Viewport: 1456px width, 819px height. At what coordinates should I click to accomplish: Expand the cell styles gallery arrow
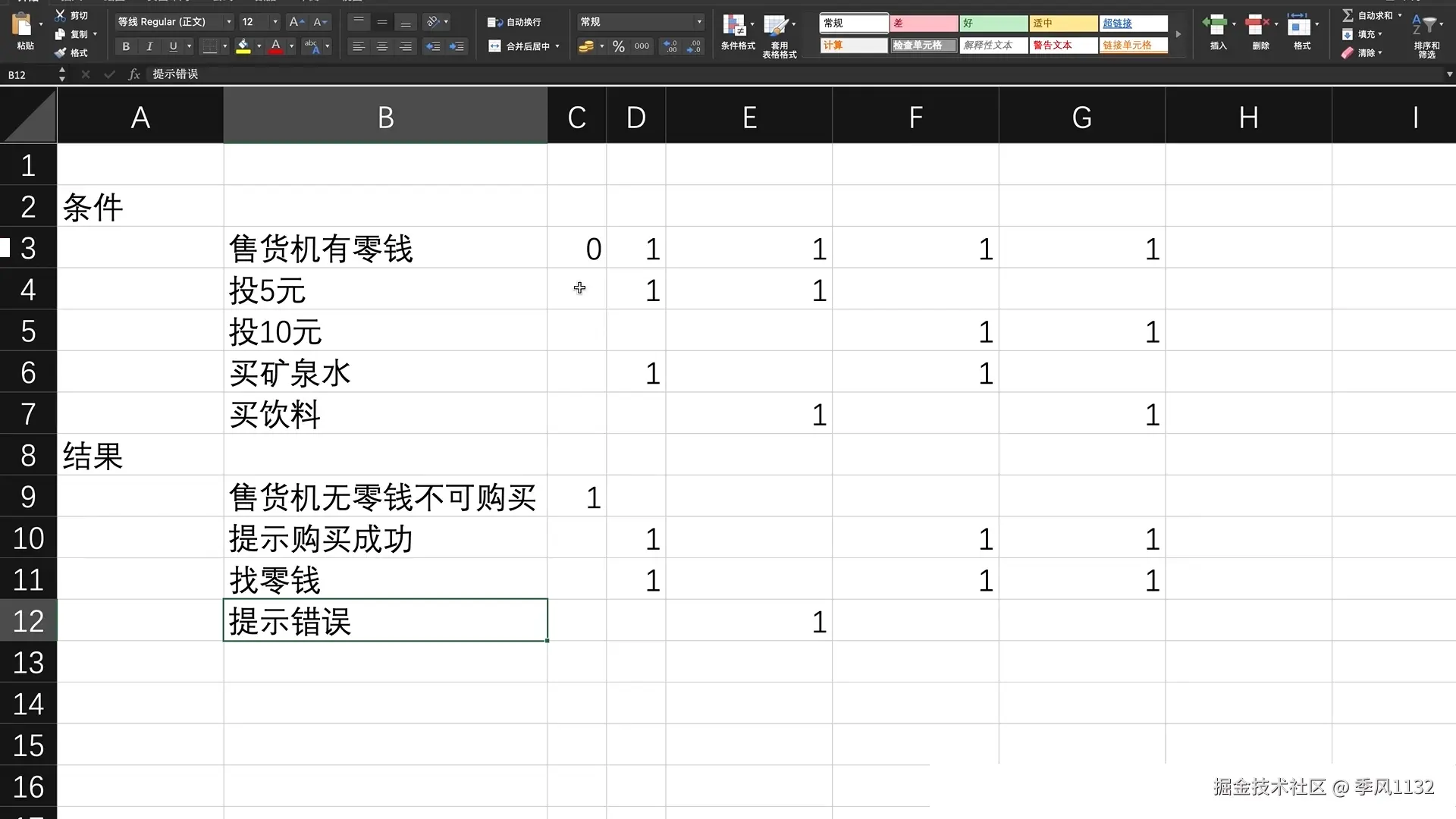1178,34
